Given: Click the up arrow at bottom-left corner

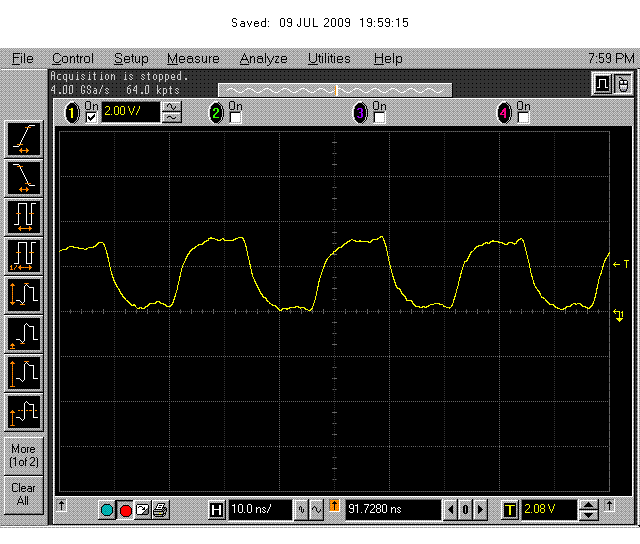Looking at the screenshot, I should click(x=61, y=506).
